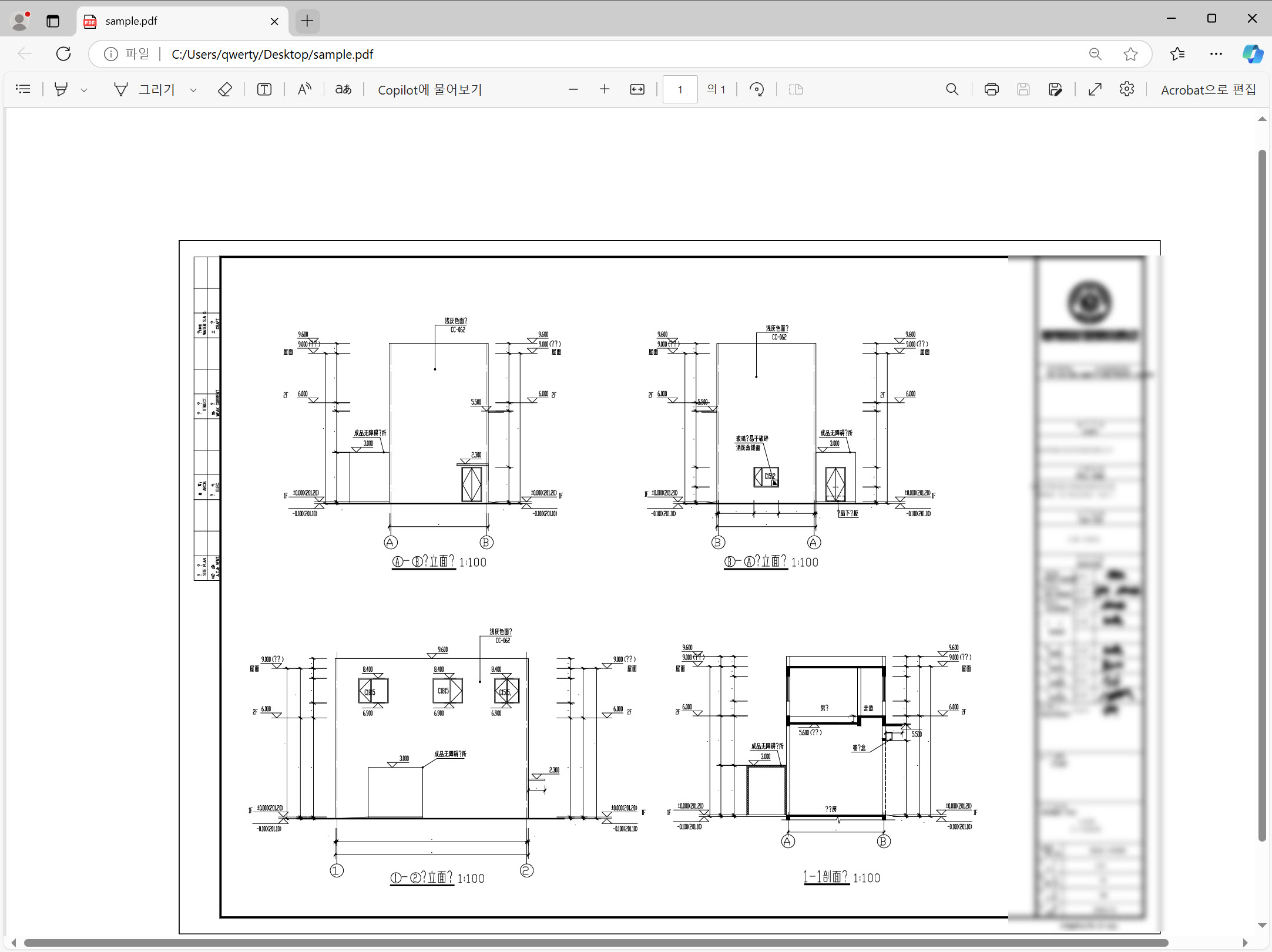Rotate the PDF page
1272x952 pixels.
pyautogui.click(x=757, y=89)
